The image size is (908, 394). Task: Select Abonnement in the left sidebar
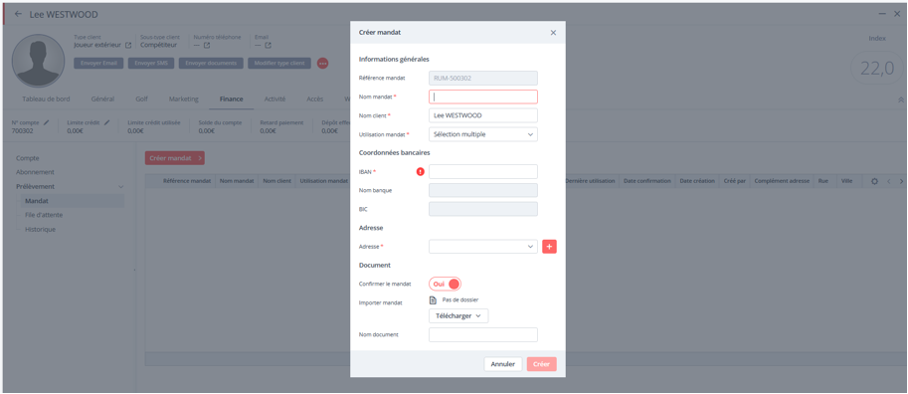[x=35, y=172]
